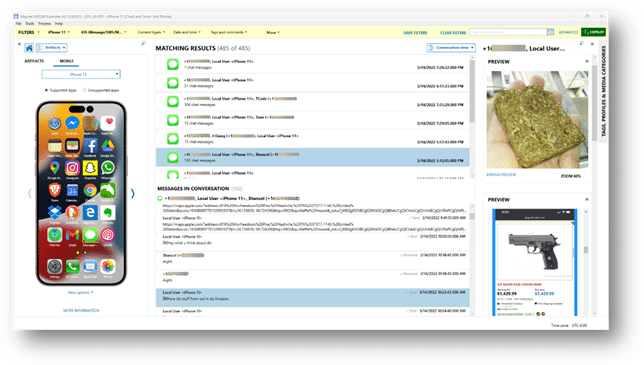Select the Gmail app icon on the phone
This screenshot has height=365, width=644.
tap(72, 235)
